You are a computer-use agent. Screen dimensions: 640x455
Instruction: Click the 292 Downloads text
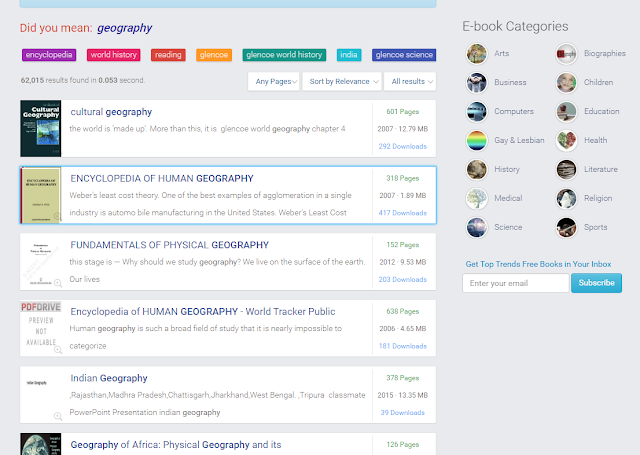(x=402, y=146)
